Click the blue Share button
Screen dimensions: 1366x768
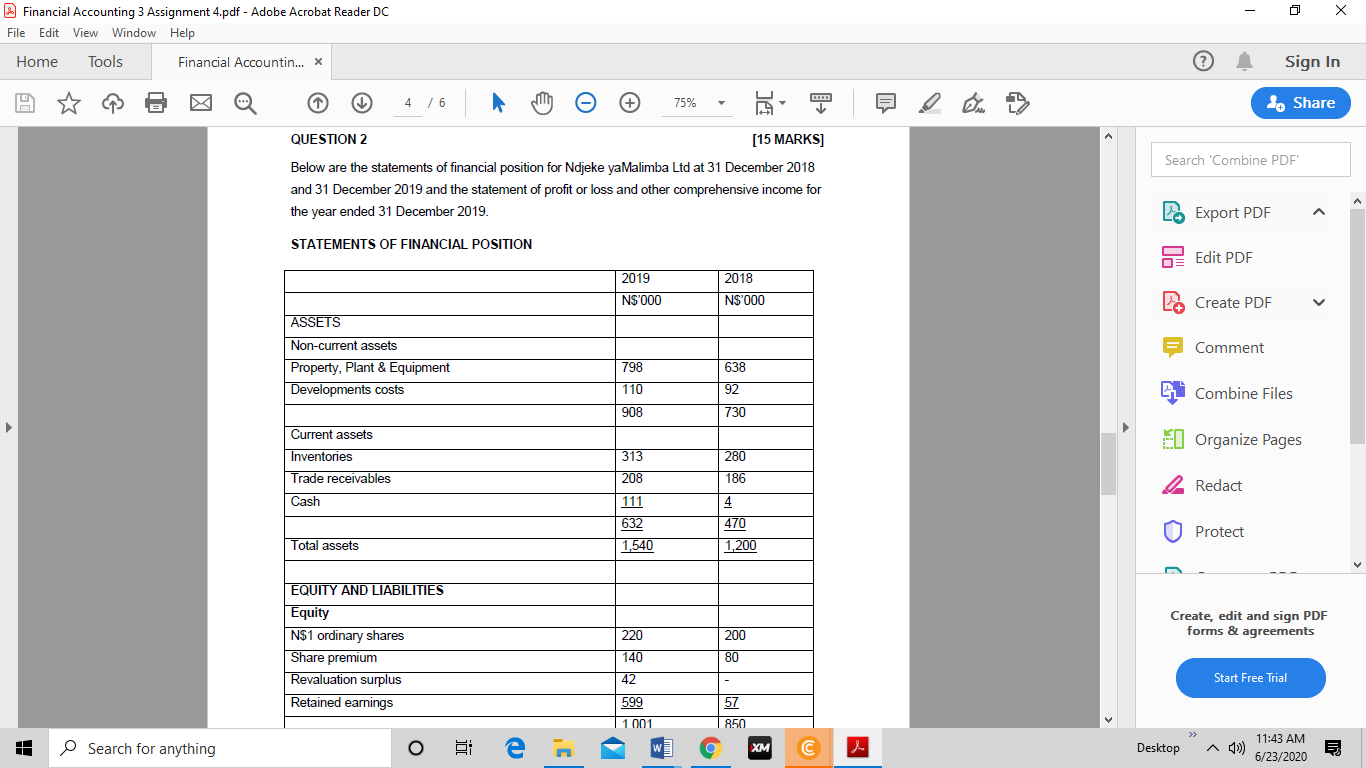click(1300, 103)
